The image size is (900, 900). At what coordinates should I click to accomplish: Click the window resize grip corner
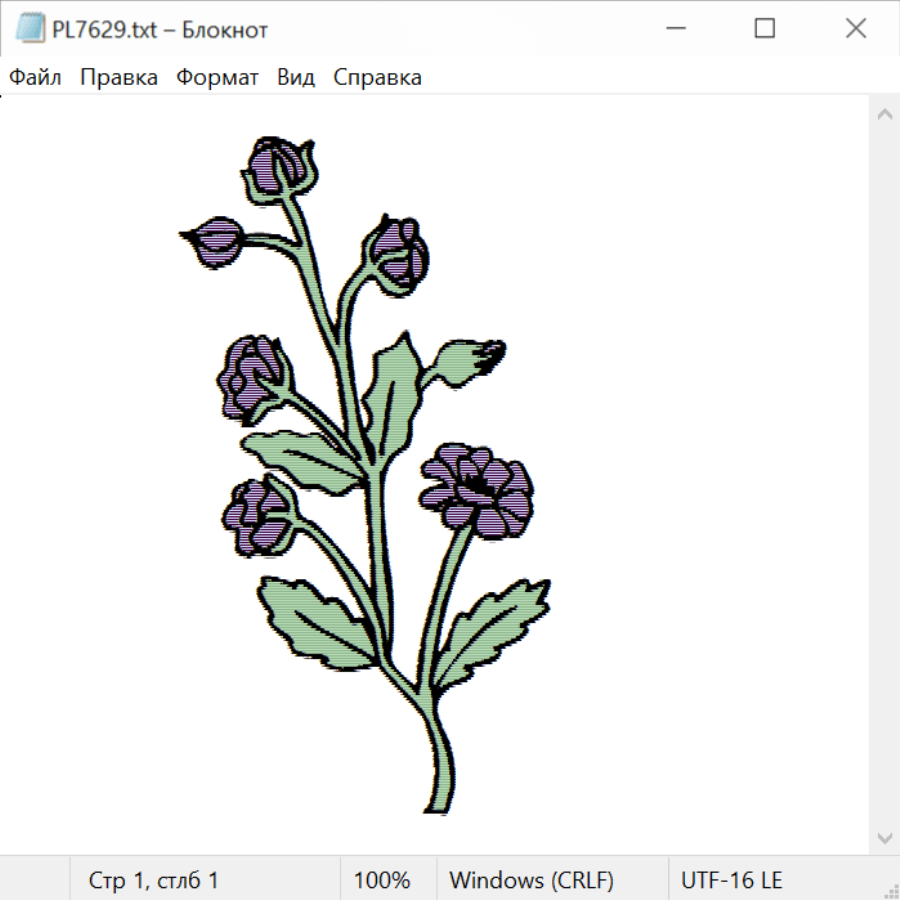(890, 890)
